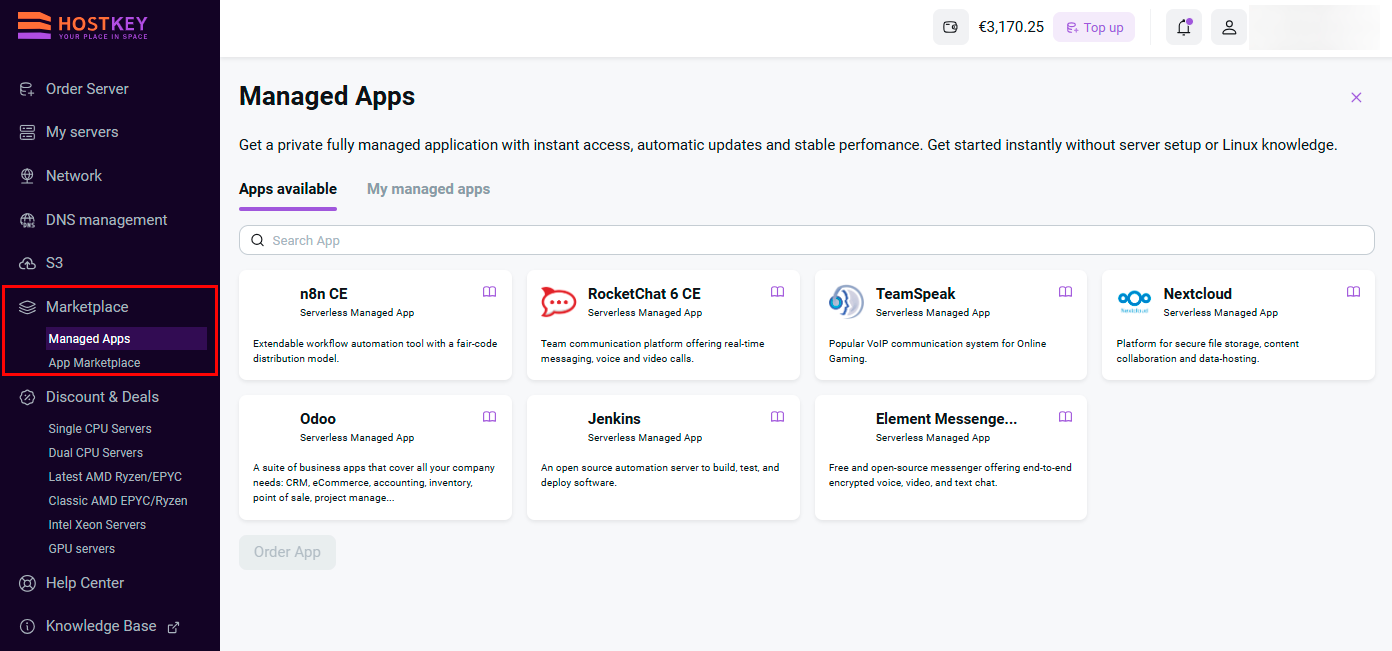
Task: Open Single CPU Servers deals
Action: pyautogui.click(x=100, y=429)
